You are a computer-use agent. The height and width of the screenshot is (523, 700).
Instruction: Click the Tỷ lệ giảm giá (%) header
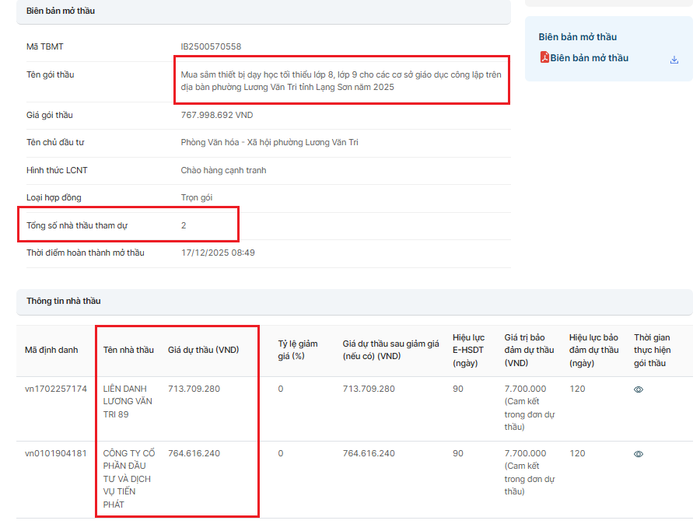click(297, 349)
